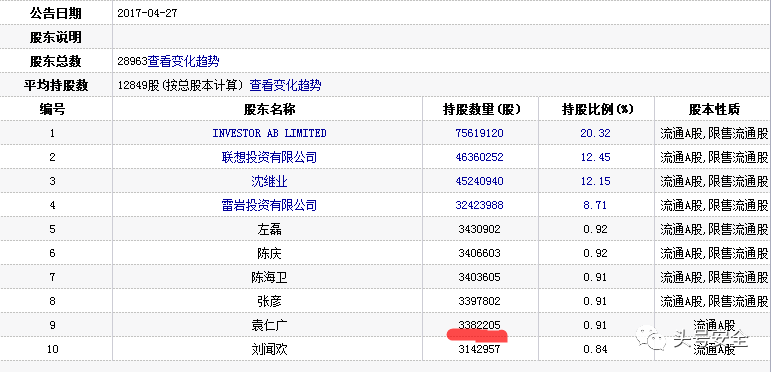The width and height of the screenshot is (773, 372).
Task: Click share count 3430902
Action: coord(480,229)
